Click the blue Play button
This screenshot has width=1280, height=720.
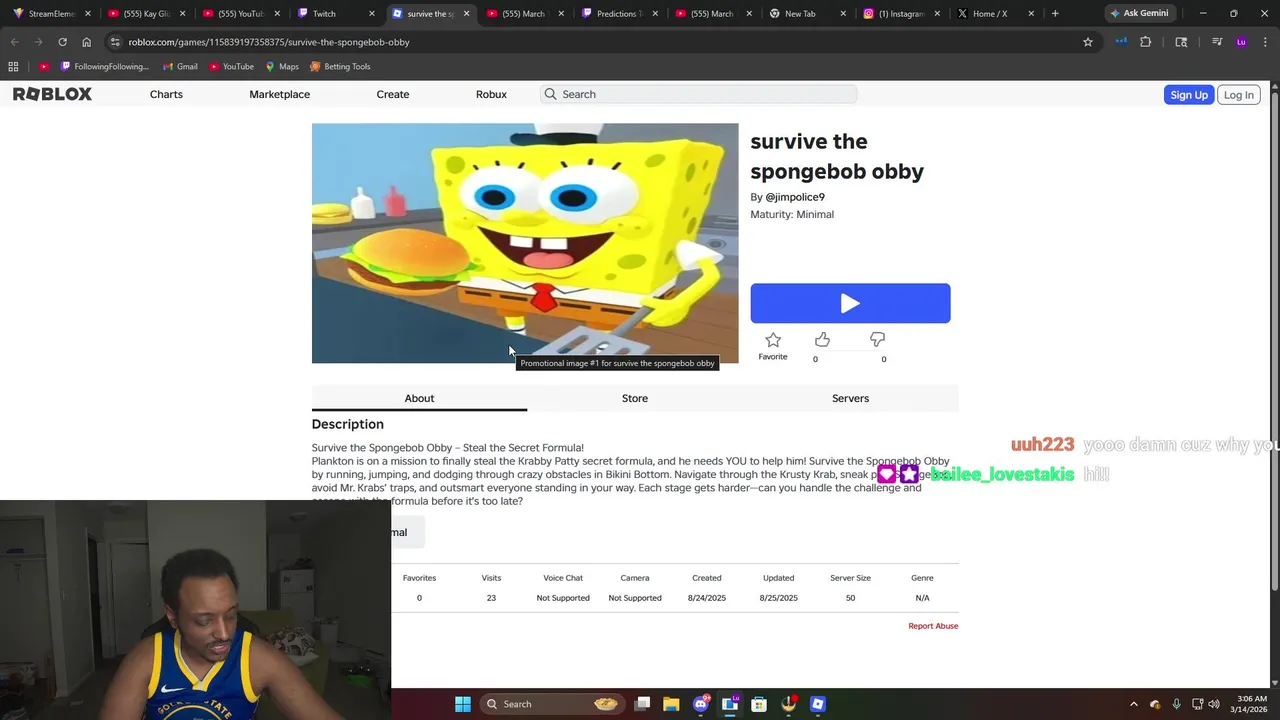[x=850, y=303]
